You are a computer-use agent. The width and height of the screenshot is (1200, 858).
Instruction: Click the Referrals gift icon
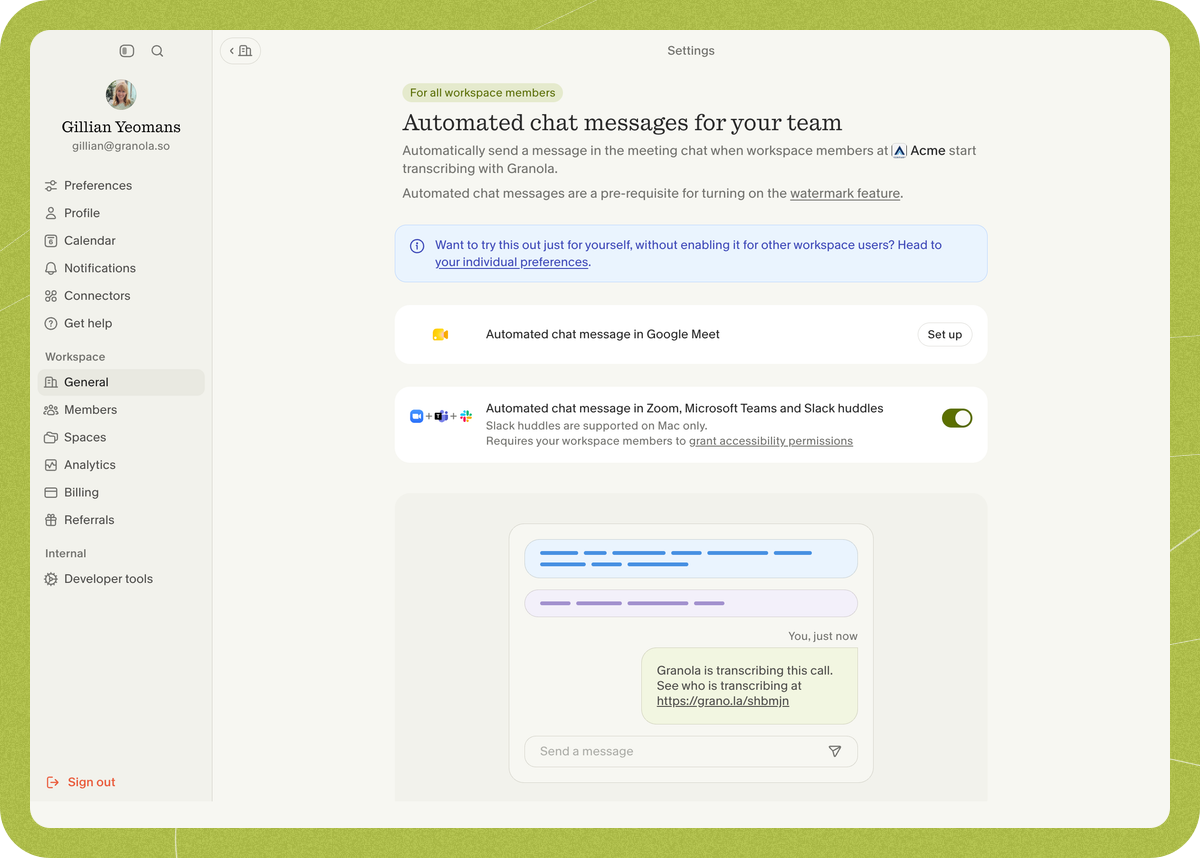click(51, 520)
